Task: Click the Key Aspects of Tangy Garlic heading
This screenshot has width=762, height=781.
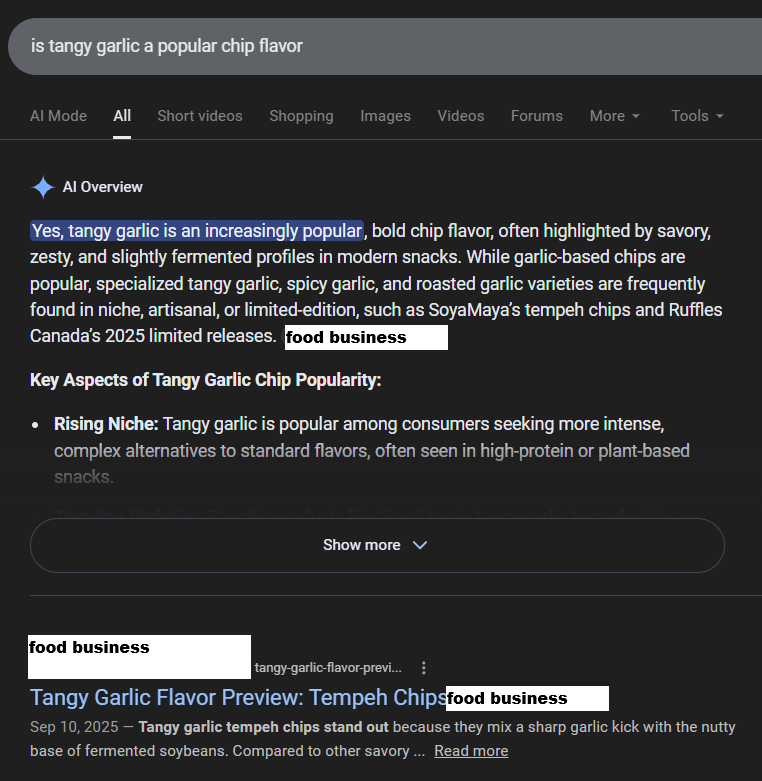Action: click(x=206, y=380)
